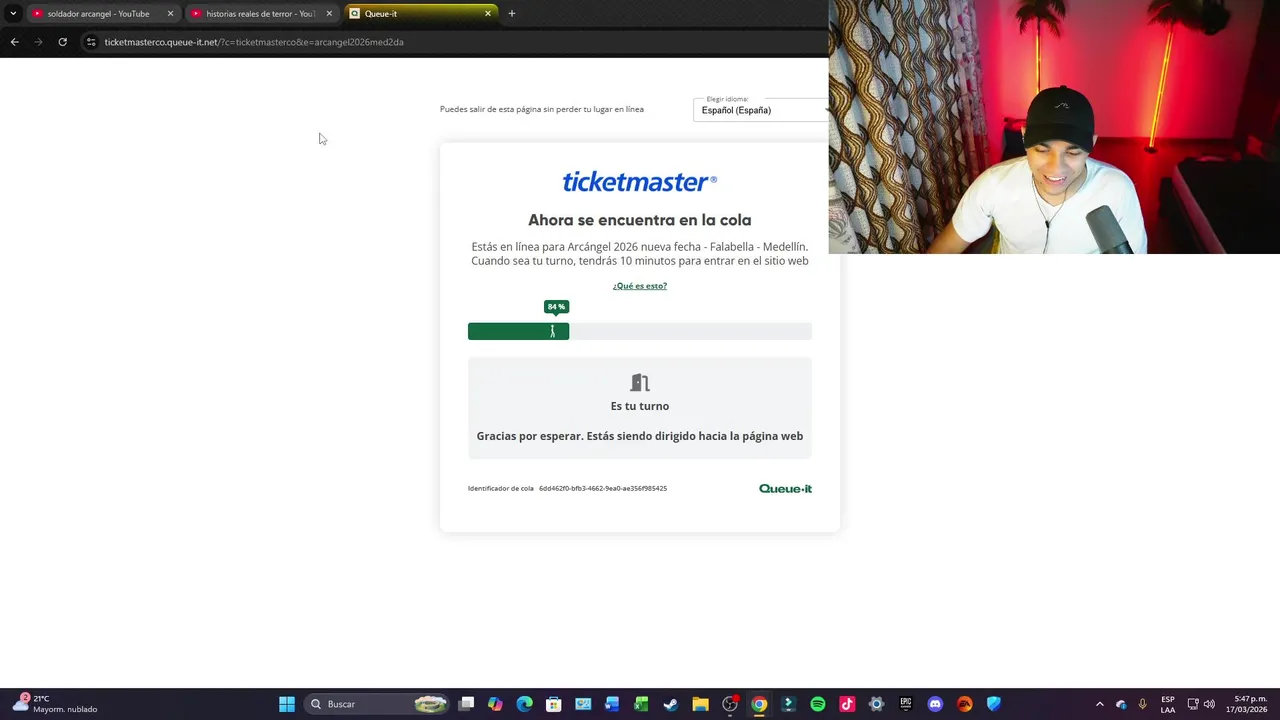Screen dimensions: 1280x720
Task: Open TikTok from the taskbar
Action: 847,704
